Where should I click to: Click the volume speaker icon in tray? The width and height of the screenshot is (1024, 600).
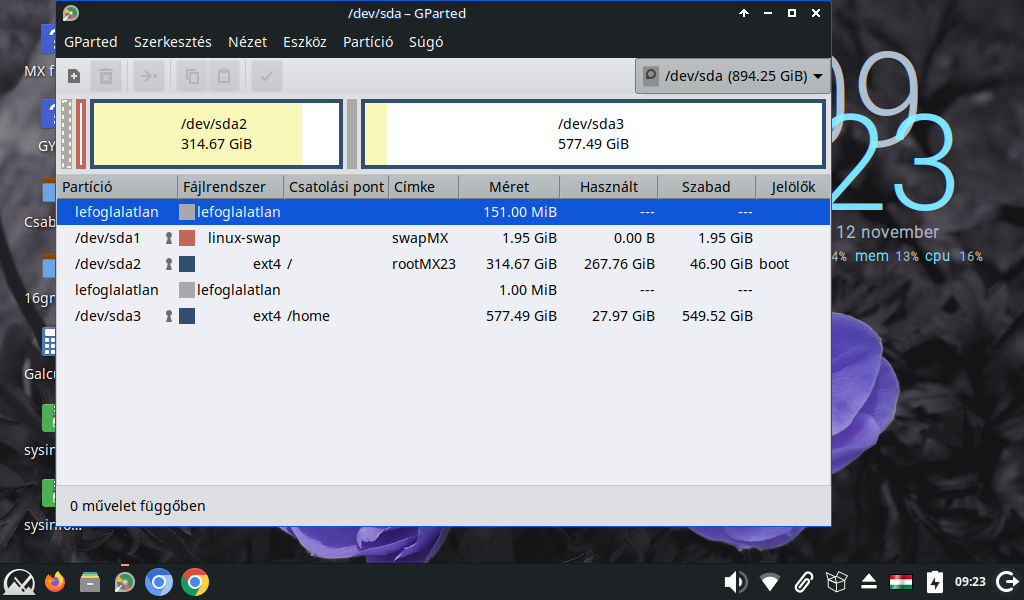(735, 581)
